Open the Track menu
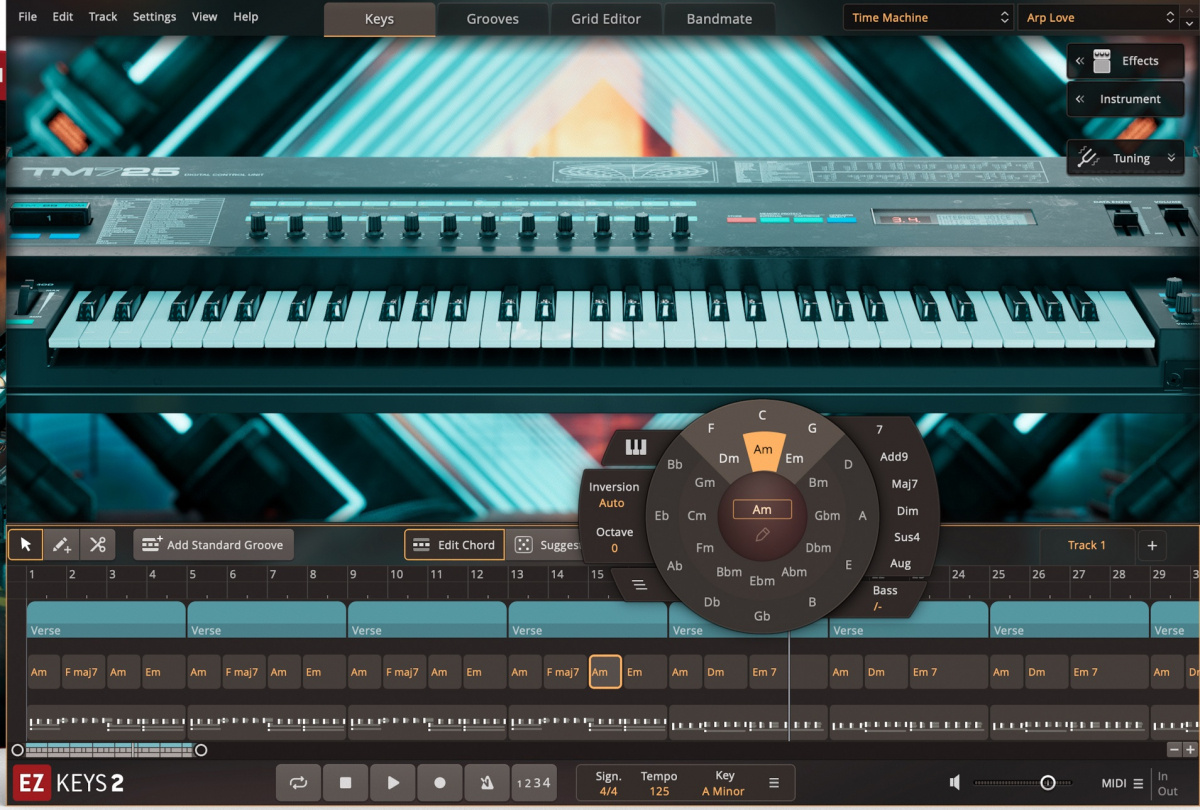The width and height of the screenshot is (1200, 810). point(102,16)
